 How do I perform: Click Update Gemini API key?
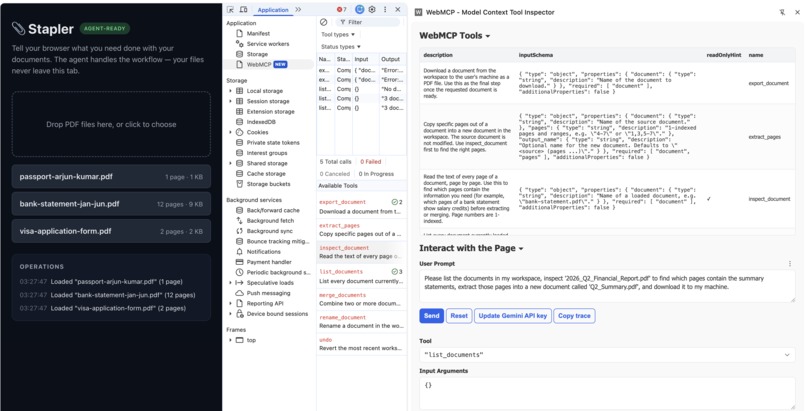coord(512,316)
